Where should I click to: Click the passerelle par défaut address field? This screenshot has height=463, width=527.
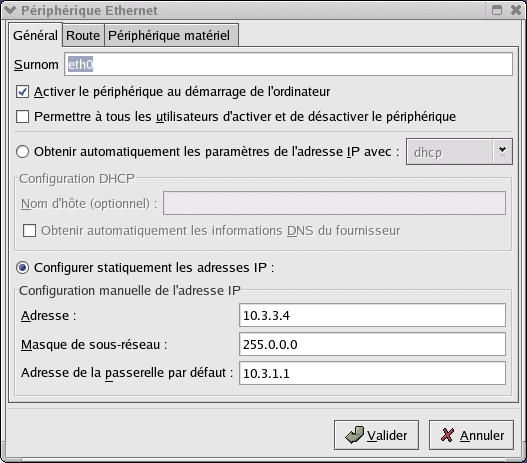372,373
